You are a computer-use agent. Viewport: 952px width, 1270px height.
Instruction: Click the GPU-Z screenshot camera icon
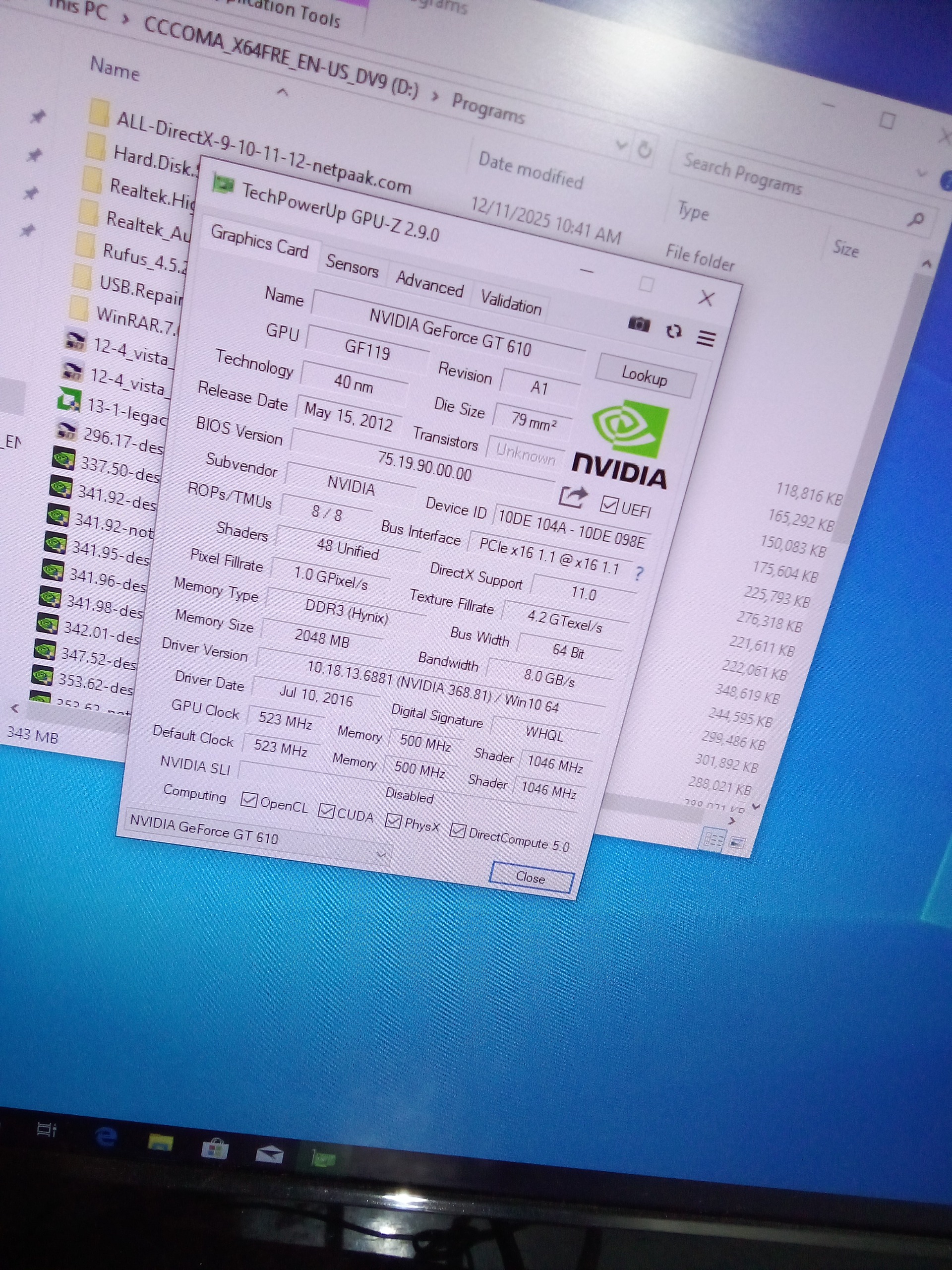[x=639, y=324]
